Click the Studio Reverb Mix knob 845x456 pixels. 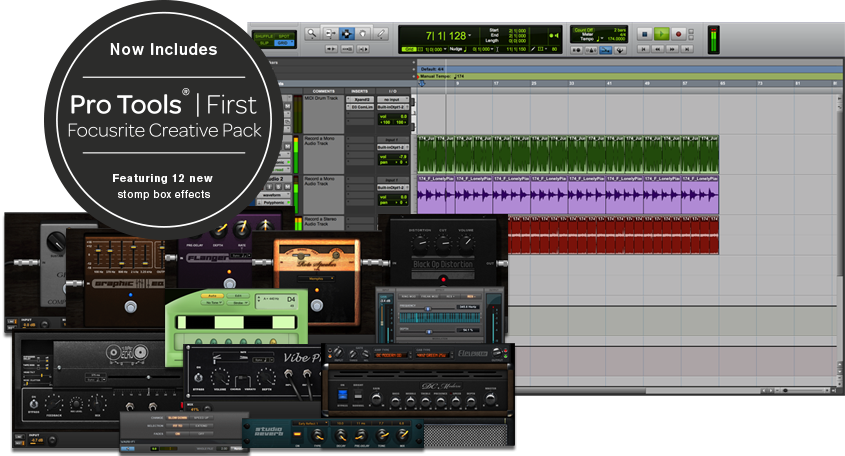click(401, 435)
